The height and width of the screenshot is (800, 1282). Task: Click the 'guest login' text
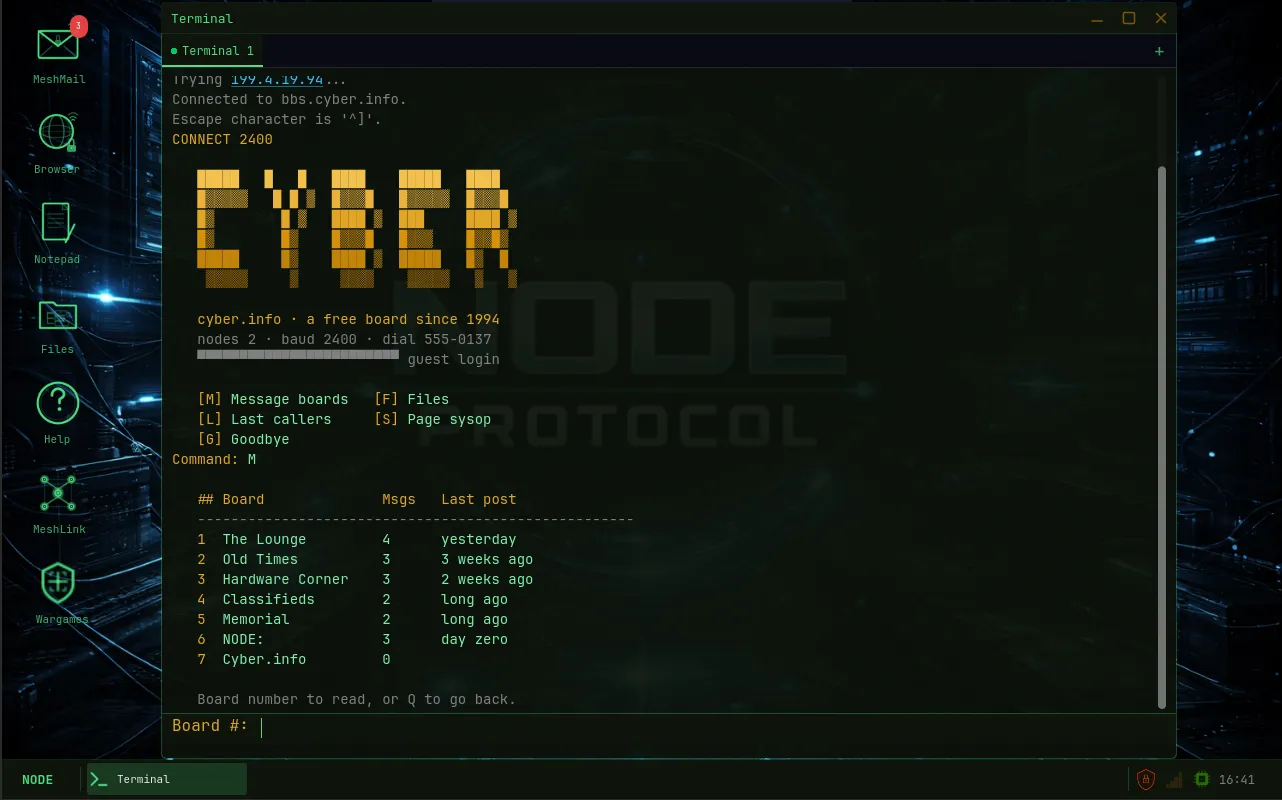453,359
